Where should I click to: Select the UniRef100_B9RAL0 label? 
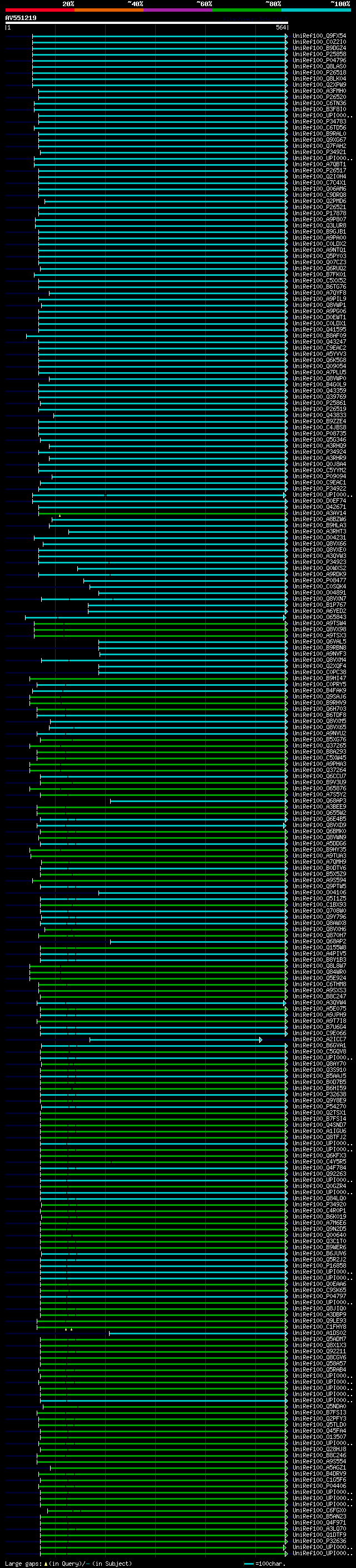click(319, 134)
